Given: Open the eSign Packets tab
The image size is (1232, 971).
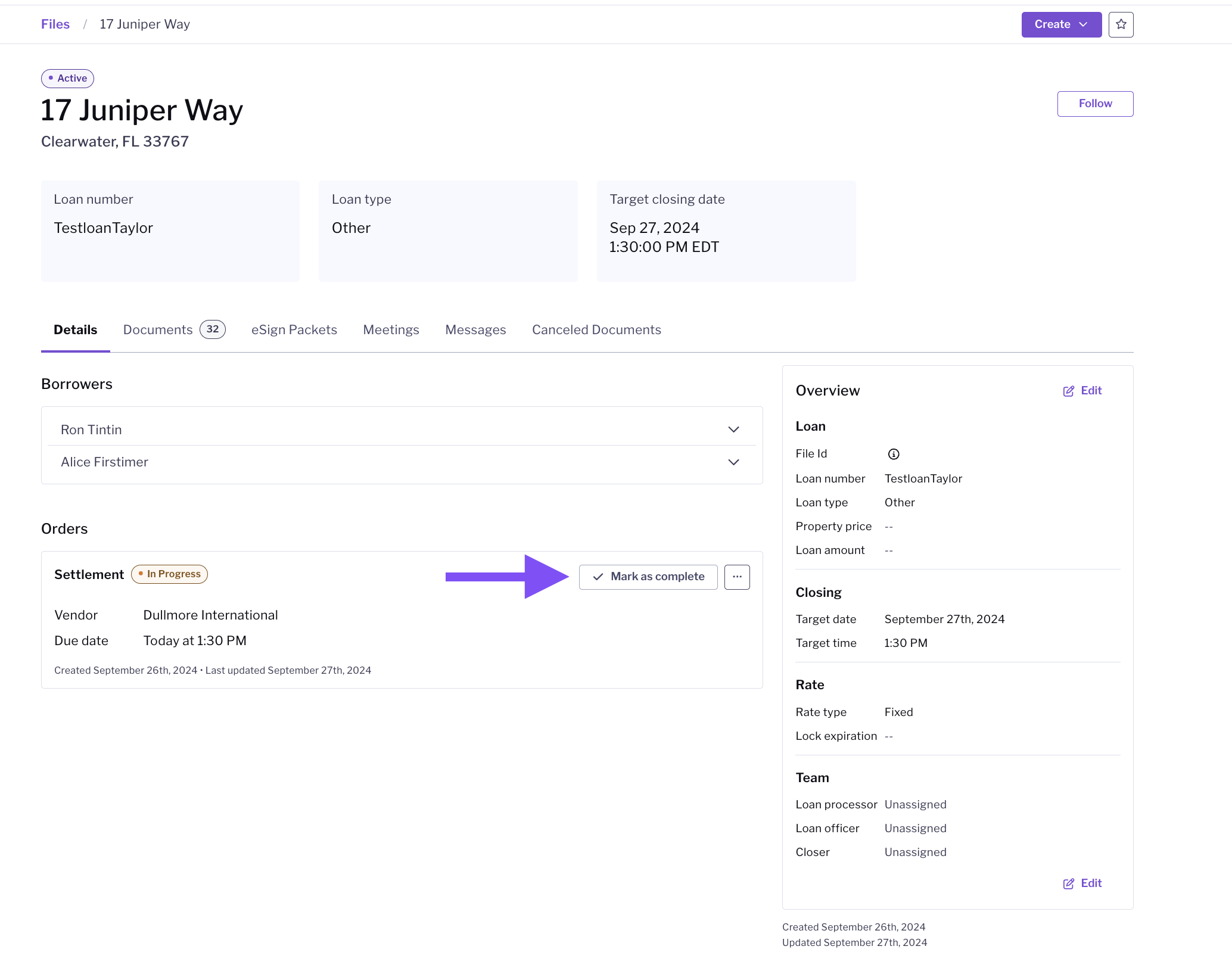Looking at the screenshot, I should (294, 329).
